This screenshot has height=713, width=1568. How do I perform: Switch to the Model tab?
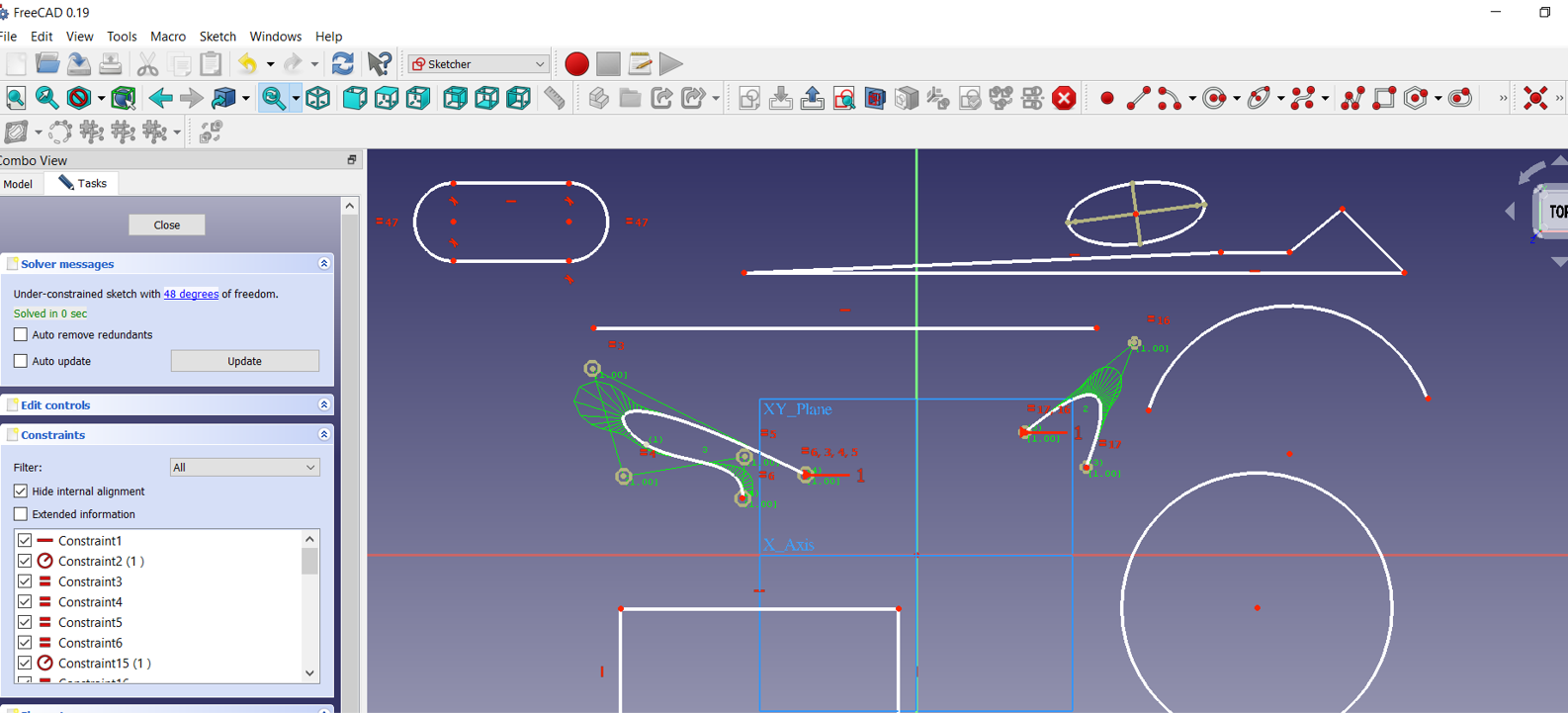tap(18, 184)
